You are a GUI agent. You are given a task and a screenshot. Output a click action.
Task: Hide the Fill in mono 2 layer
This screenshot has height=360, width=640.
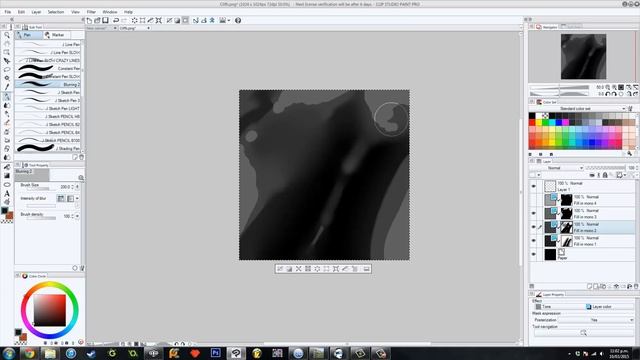533,227
